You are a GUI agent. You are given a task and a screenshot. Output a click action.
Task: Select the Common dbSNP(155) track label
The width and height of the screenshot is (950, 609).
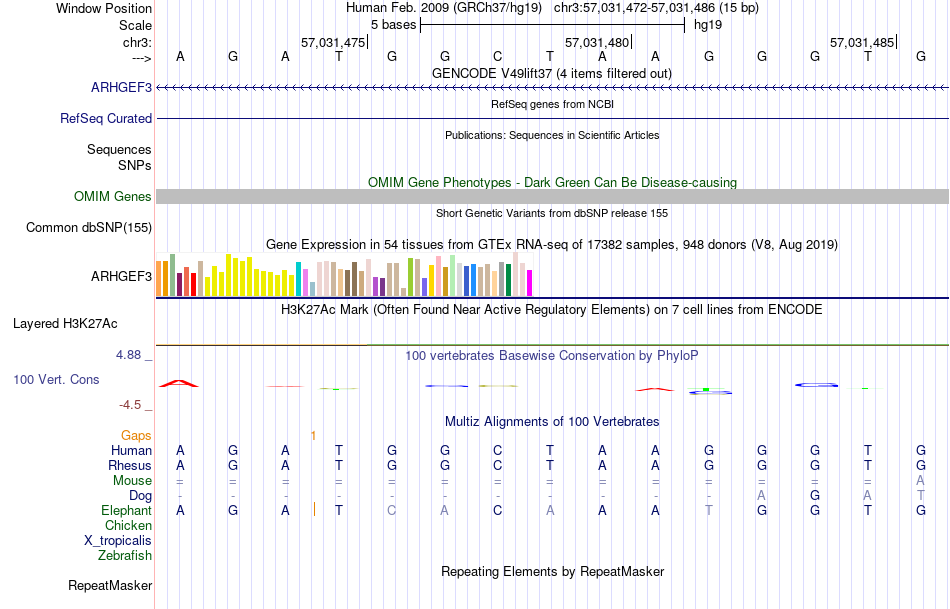click(x=89, y=228)
